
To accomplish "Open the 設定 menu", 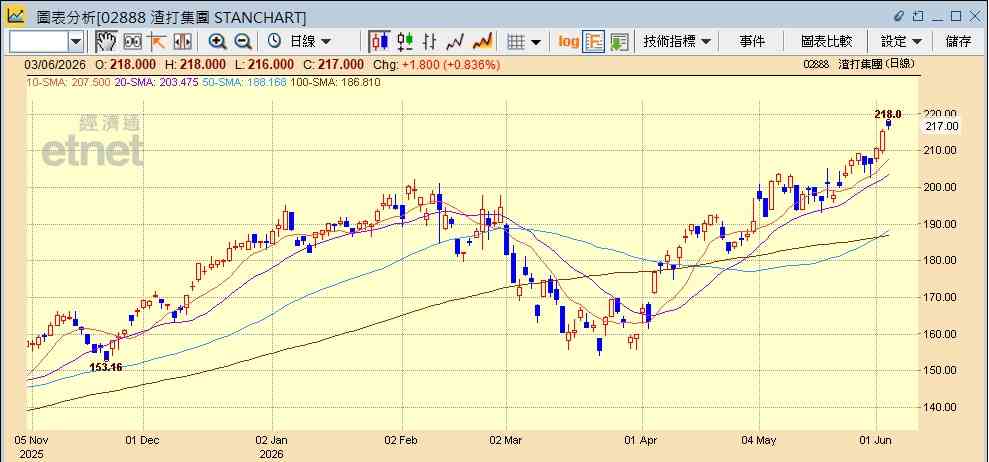I will (902, 42).
